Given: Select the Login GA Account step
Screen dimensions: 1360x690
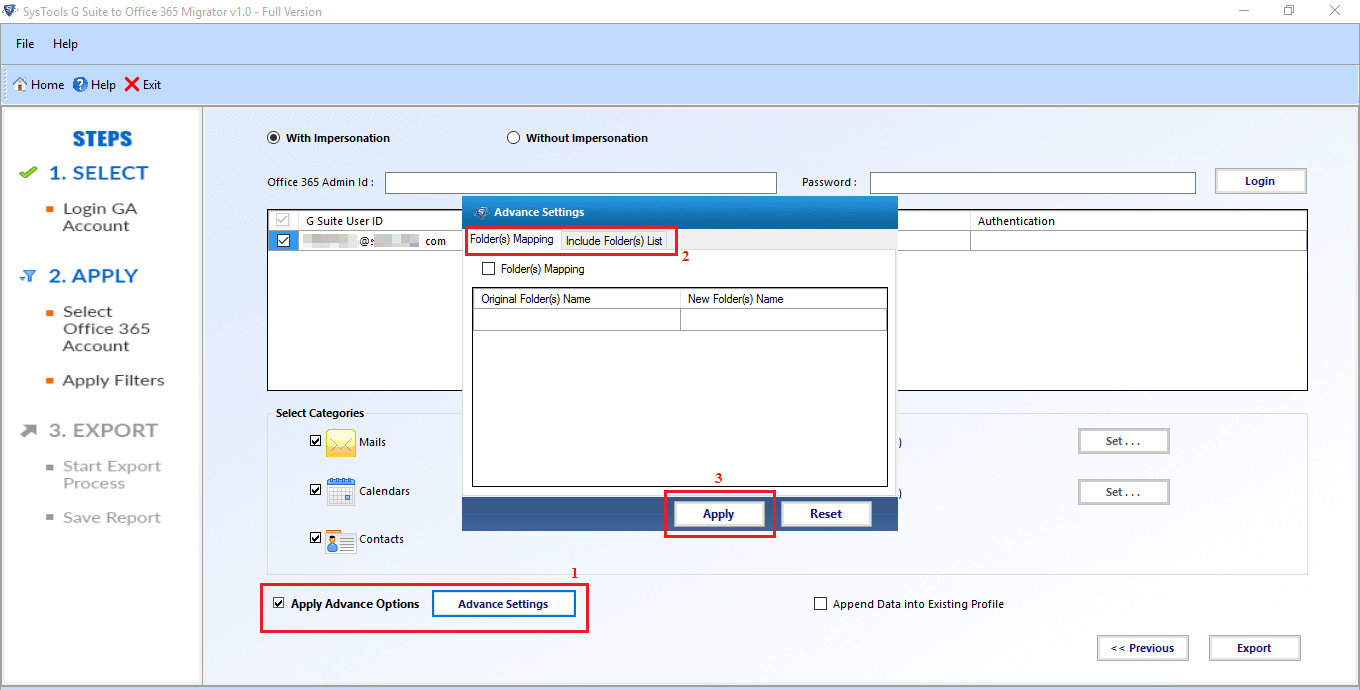Looking at the screenshot, I should click(x=100, y=218).
